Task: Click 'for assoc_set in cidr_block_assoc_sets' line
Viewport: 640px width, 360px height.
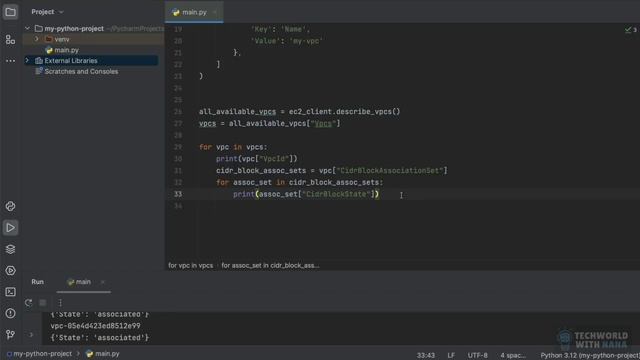Action: pyautogui.click(x=300, y=182)
